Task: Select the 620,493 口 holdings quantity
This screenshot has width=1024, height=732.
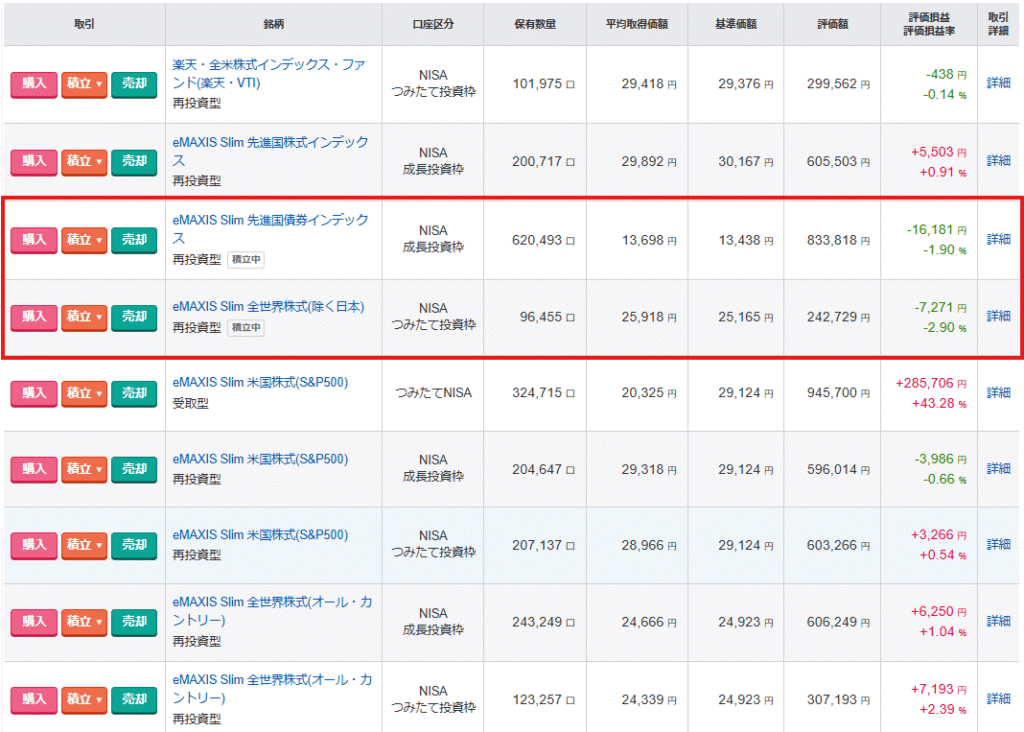Action: [543, 240]
